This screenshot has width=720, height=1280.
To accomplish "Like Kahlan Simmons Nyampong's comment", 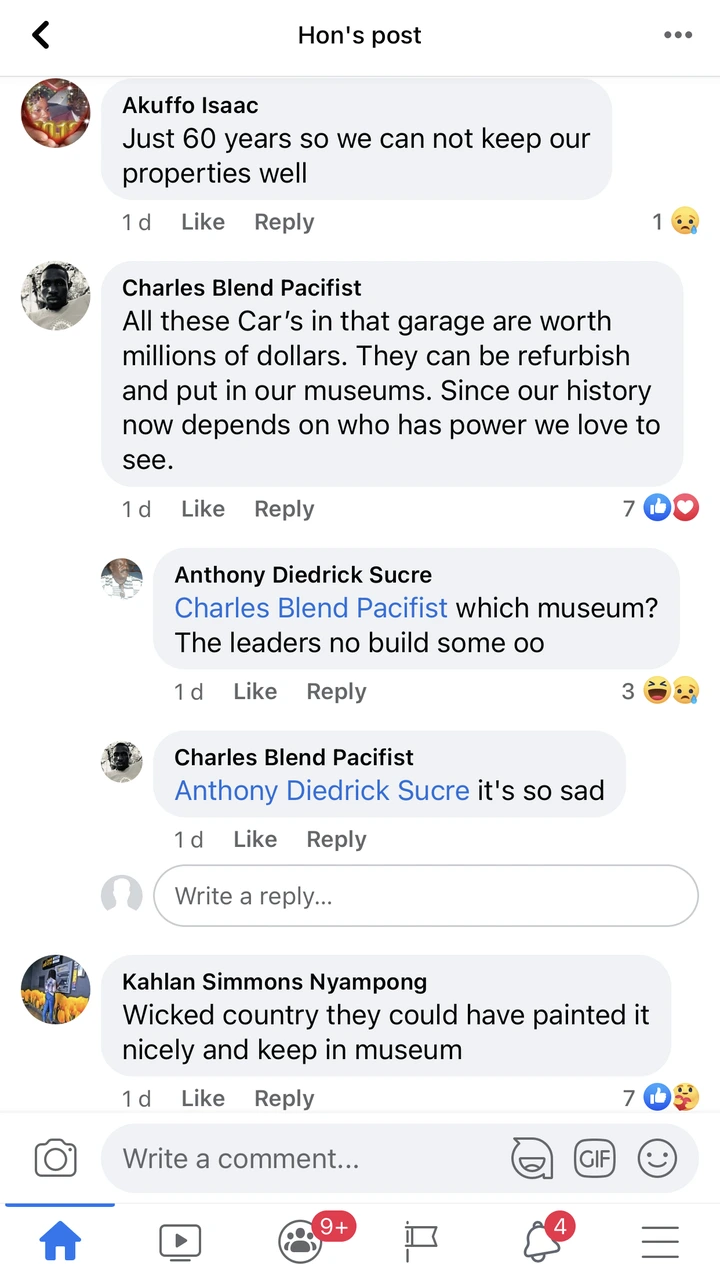I will pos(202,1098).
